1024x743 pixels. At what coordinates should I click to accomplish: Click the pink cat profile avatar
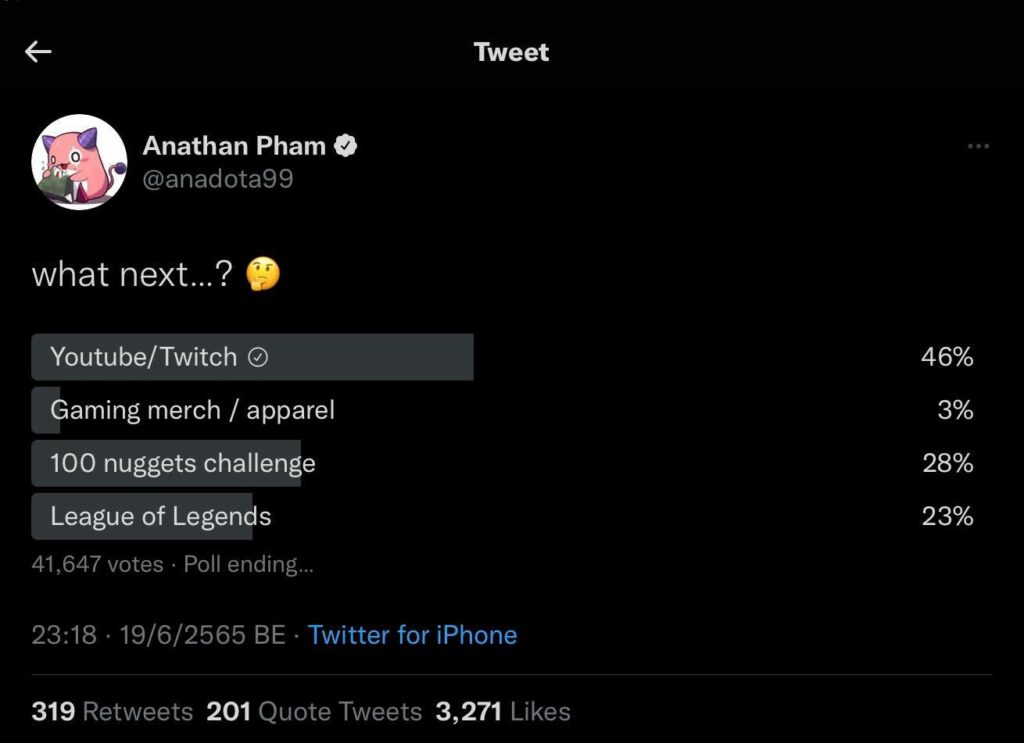pos(79,162)
